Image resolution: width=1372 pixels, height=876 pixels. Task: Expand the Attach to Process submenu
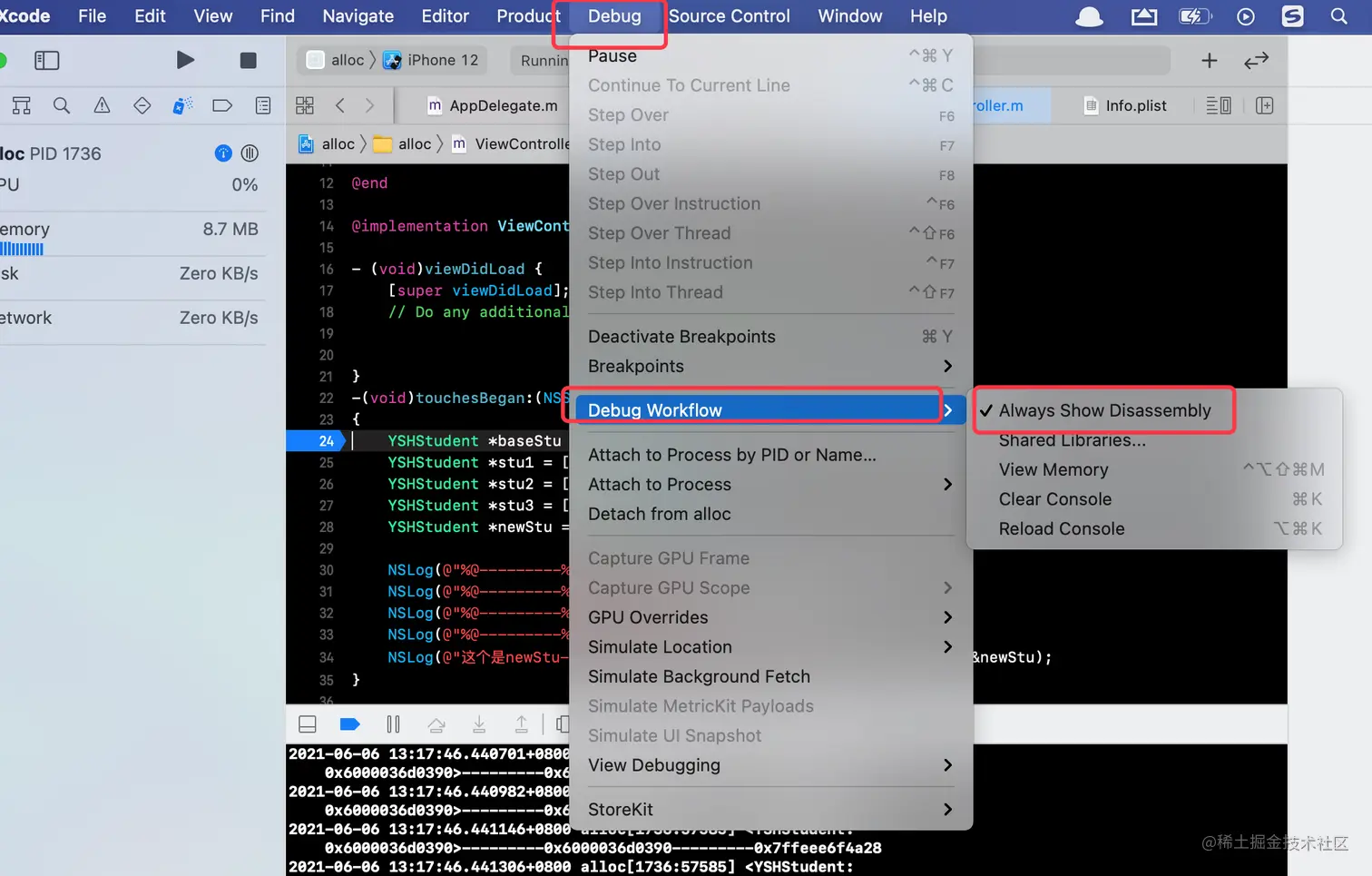[770, 485]
